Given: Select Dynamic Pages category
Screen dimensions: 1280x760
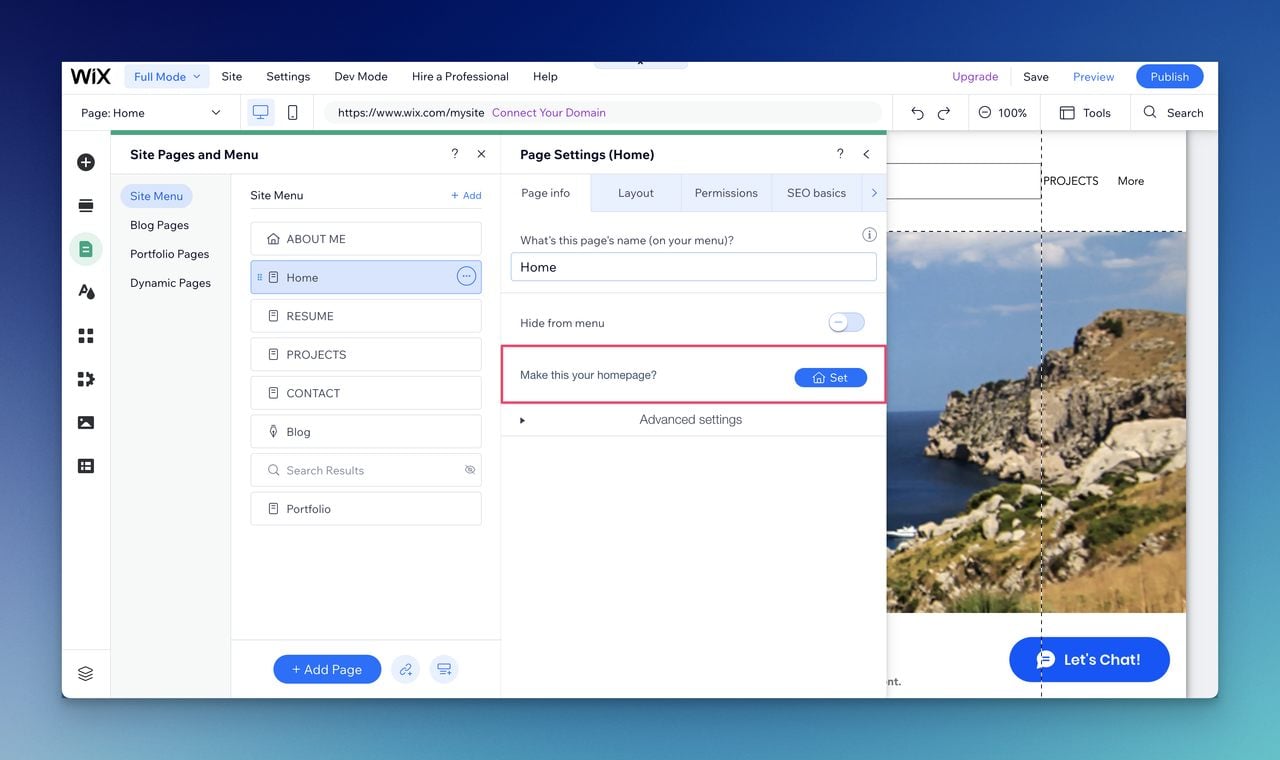Looking at the screenshot, I should tap(170, 283).
